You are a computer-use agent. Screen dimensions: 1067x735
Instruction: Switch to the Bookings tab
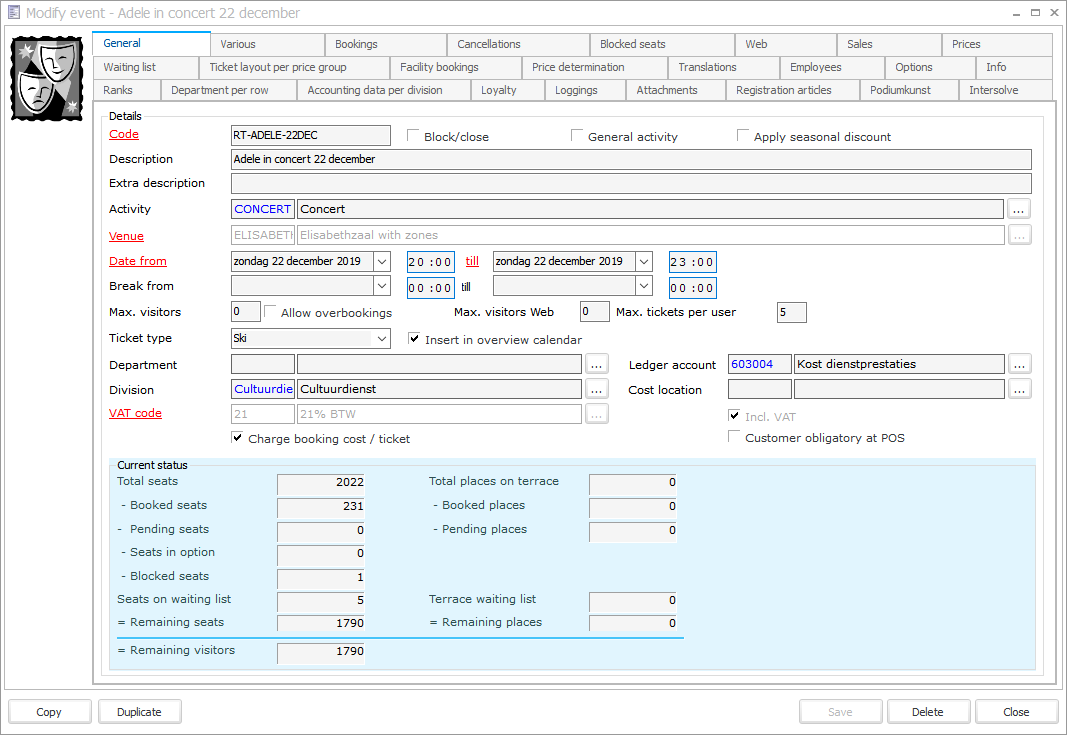coord(356,44)
